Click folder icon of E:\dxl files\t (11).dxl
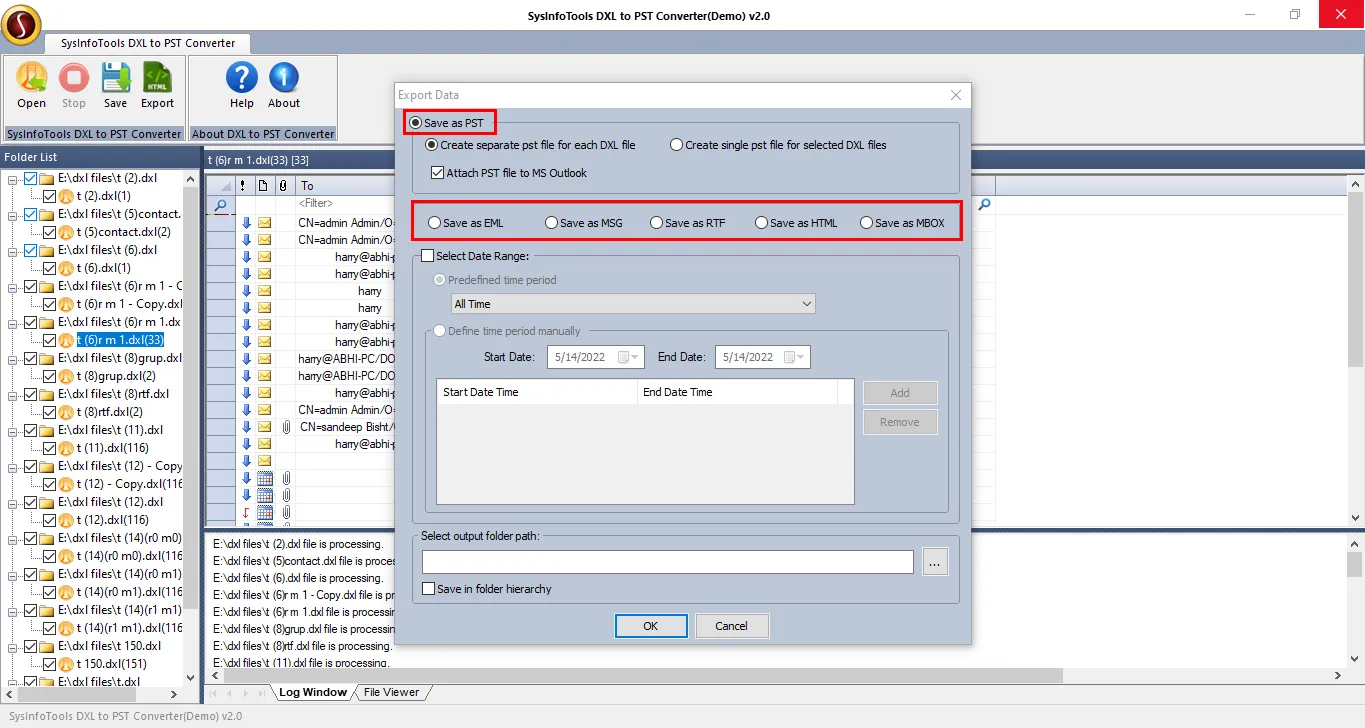Image resolution: width=1365 pixels, height=728 pixels. pyautogui.click(x=47, y=430)
